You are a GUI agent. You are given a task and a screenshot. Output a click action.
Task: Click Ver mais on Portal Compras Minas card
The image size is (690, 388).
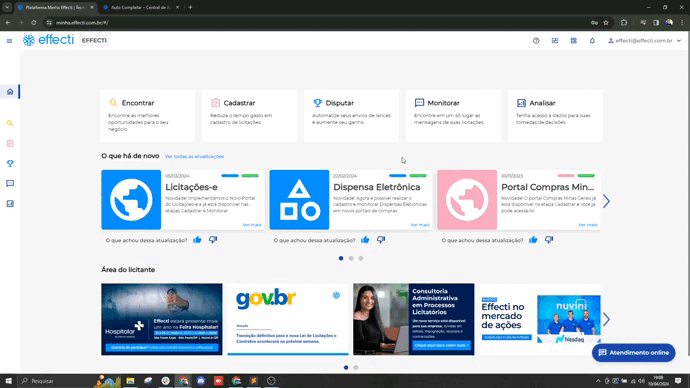tap(588, 225)
